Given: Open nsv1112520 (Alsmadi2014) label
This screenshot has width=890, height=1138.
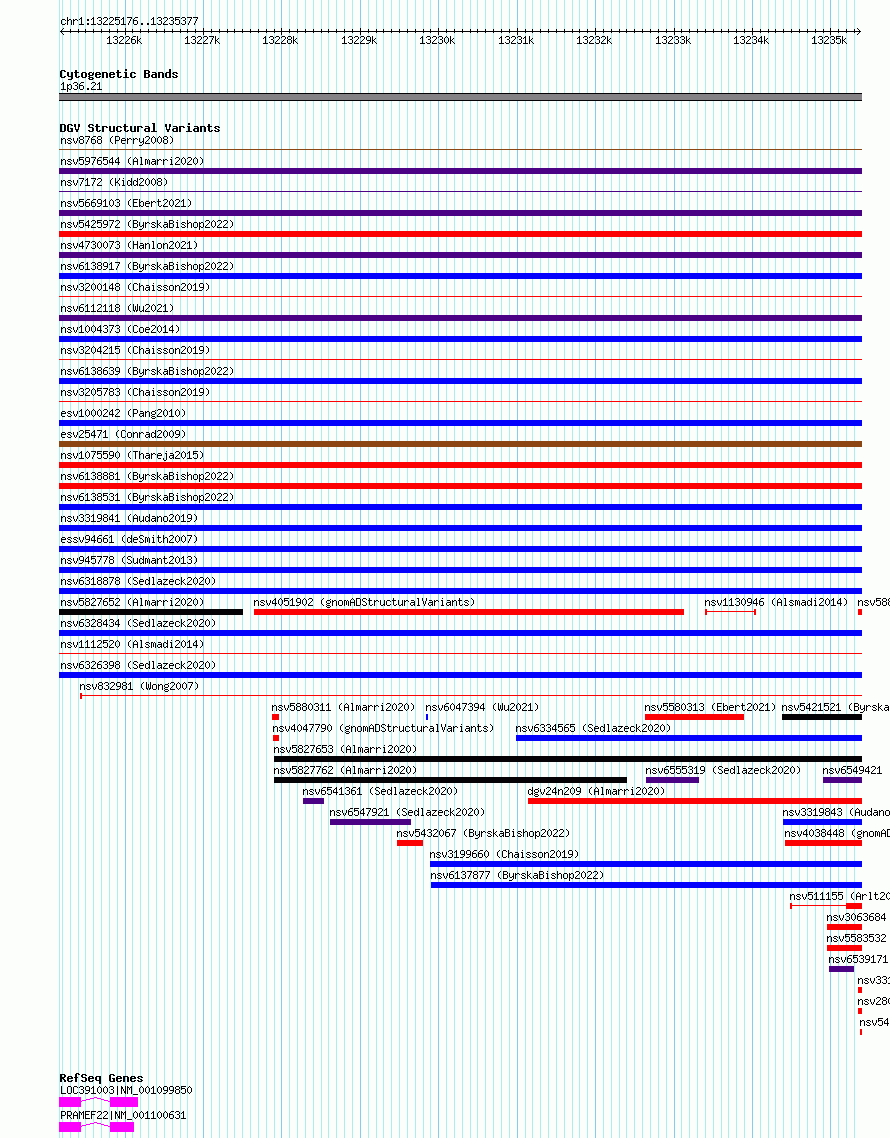Looking at the screenshot, I should (132, 644).
